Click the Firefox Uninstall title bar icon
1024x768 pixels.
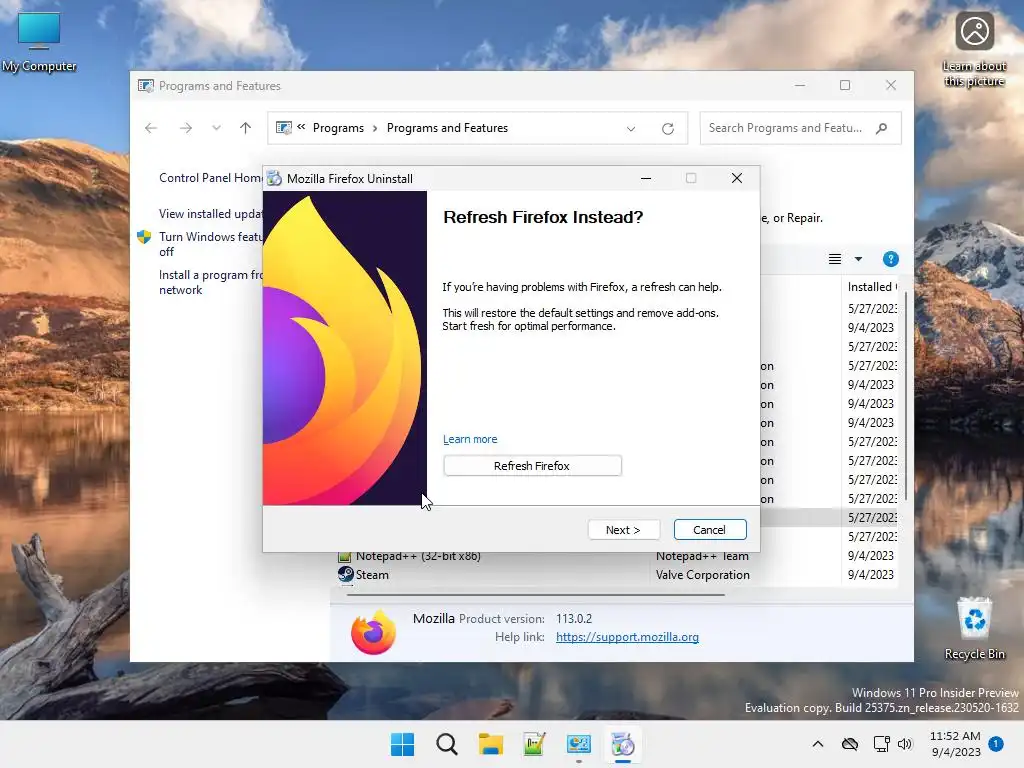point(274,178)
